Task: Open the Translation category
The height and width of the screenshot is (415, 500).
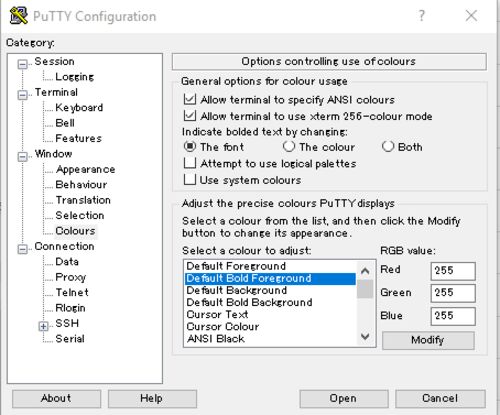Action: point(83,200)
